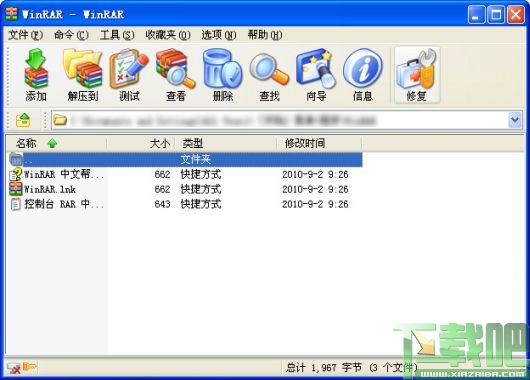530x380 pixels.
Task: Click the WinRAR 中文帮 help file icon
Action: (16, 174)
